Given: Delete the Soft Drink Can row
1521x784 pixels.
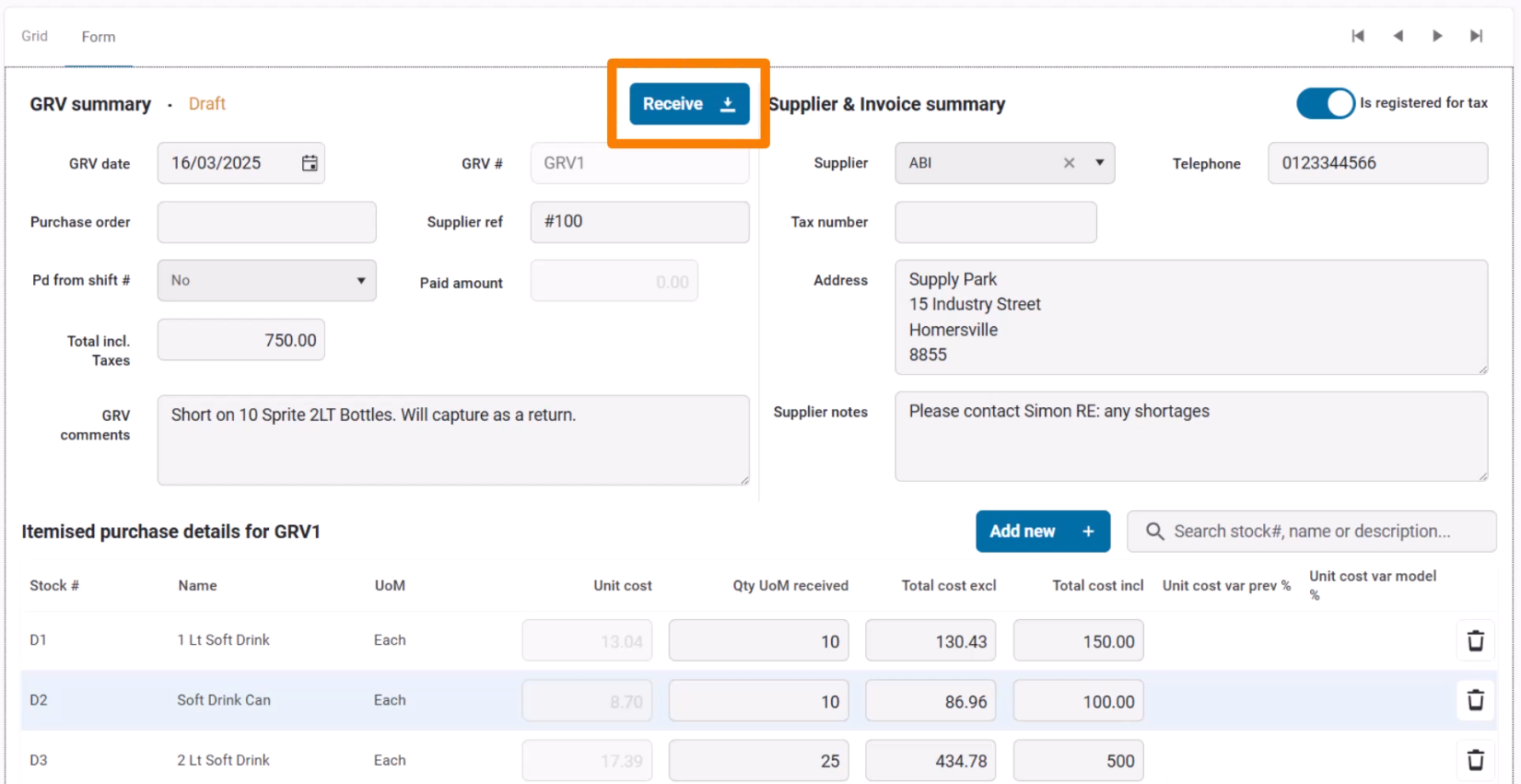Looking at the screenshot, I should (x=1475, y=701).
